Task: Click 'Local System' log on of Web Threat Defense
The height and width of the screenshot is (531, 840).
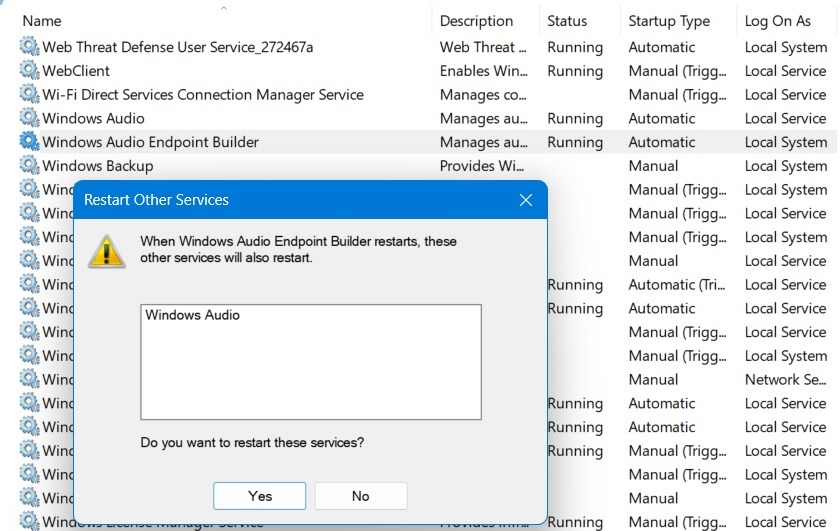Action: [x=785, y=48]
